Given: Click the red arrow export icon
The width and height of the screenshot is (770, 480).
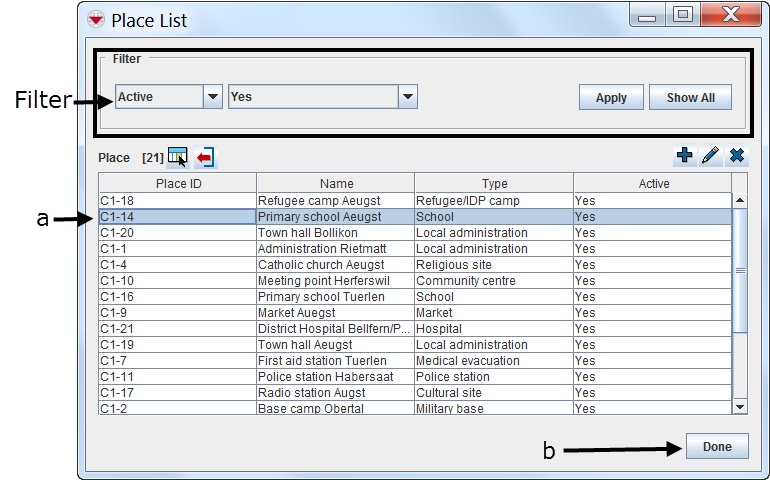Looking at the screenshot, I should coord(205,157).
